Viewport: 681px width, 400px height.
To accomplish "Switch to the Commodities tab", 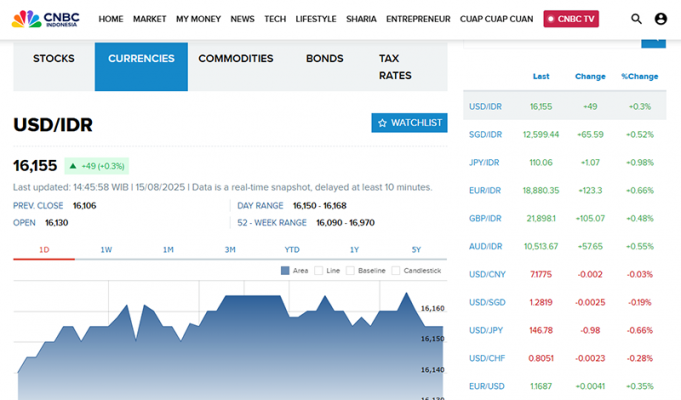I will (235, 59).
